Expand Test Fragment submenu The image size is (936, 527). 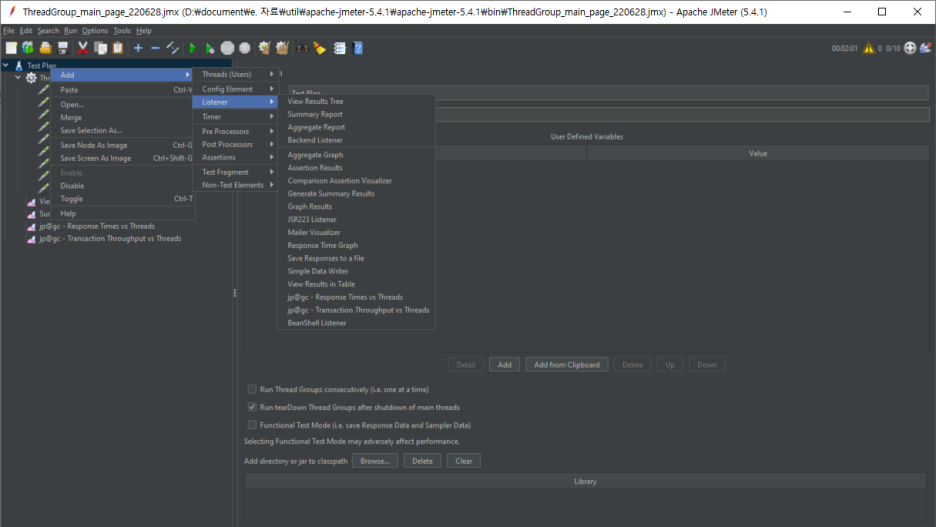tap(235, 172)
